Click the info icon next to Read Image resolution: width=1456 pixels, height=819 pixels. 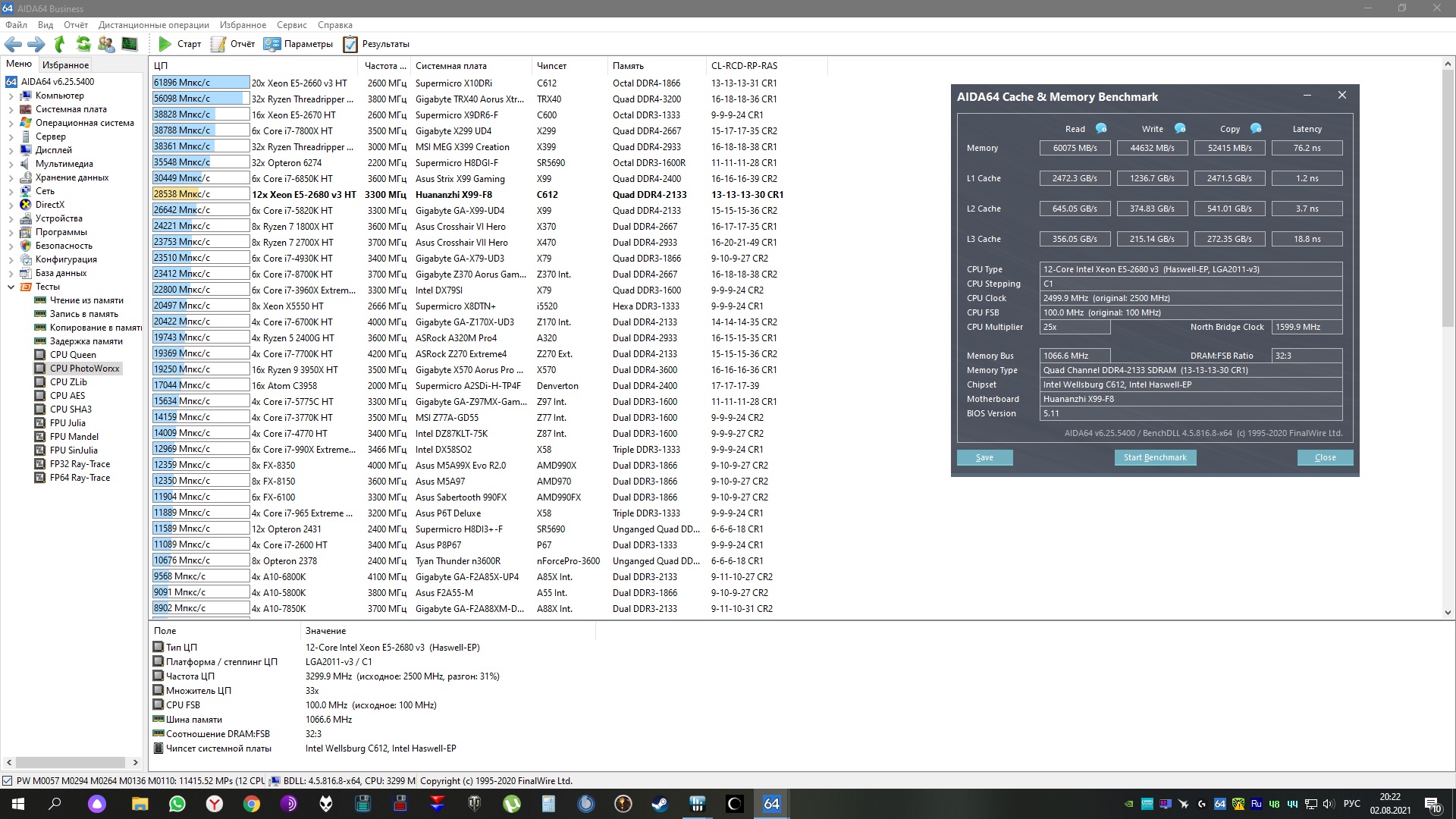pos(1101,128)
